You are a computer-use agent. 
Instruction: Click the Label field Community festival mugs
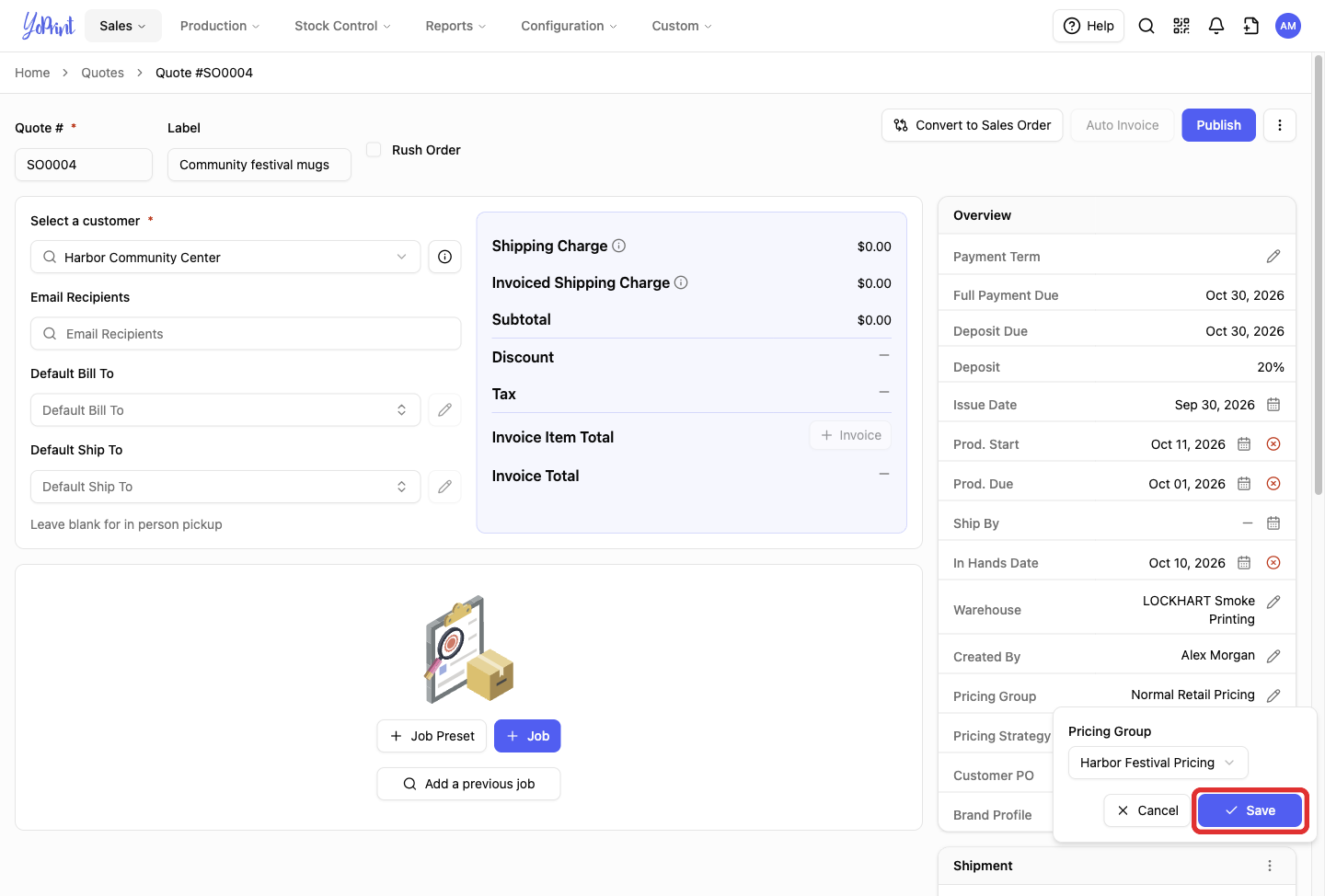coord(259,165)
